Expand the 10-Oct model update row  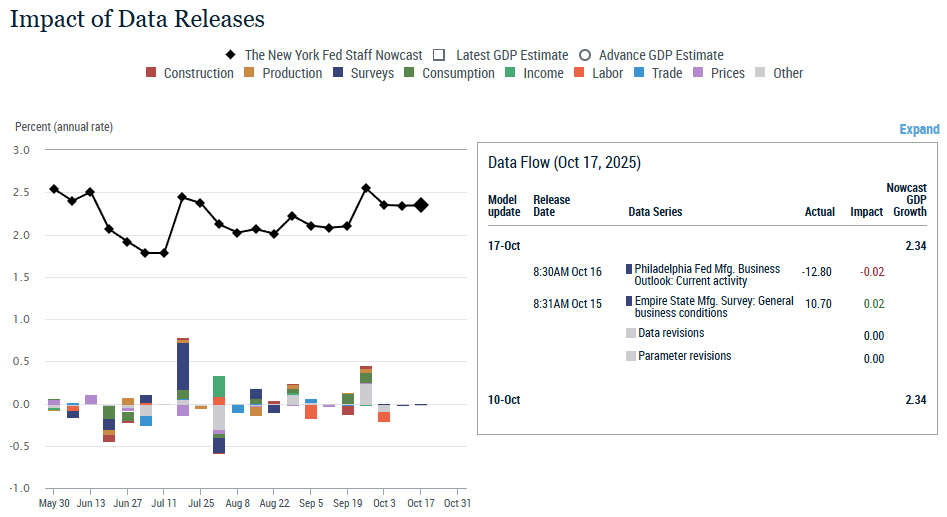(504, 400)
